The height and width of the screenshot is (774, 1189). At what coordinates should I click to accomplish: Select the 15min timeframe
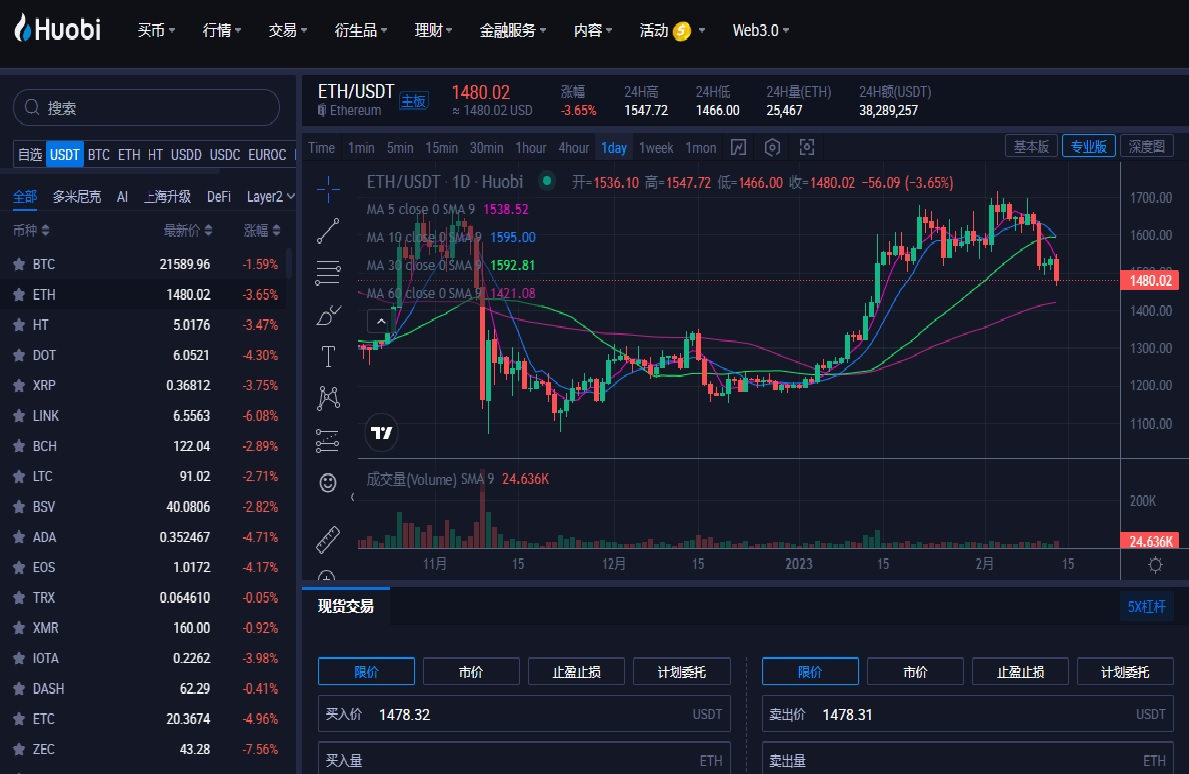pyautogui.click(x=441, y=148)
